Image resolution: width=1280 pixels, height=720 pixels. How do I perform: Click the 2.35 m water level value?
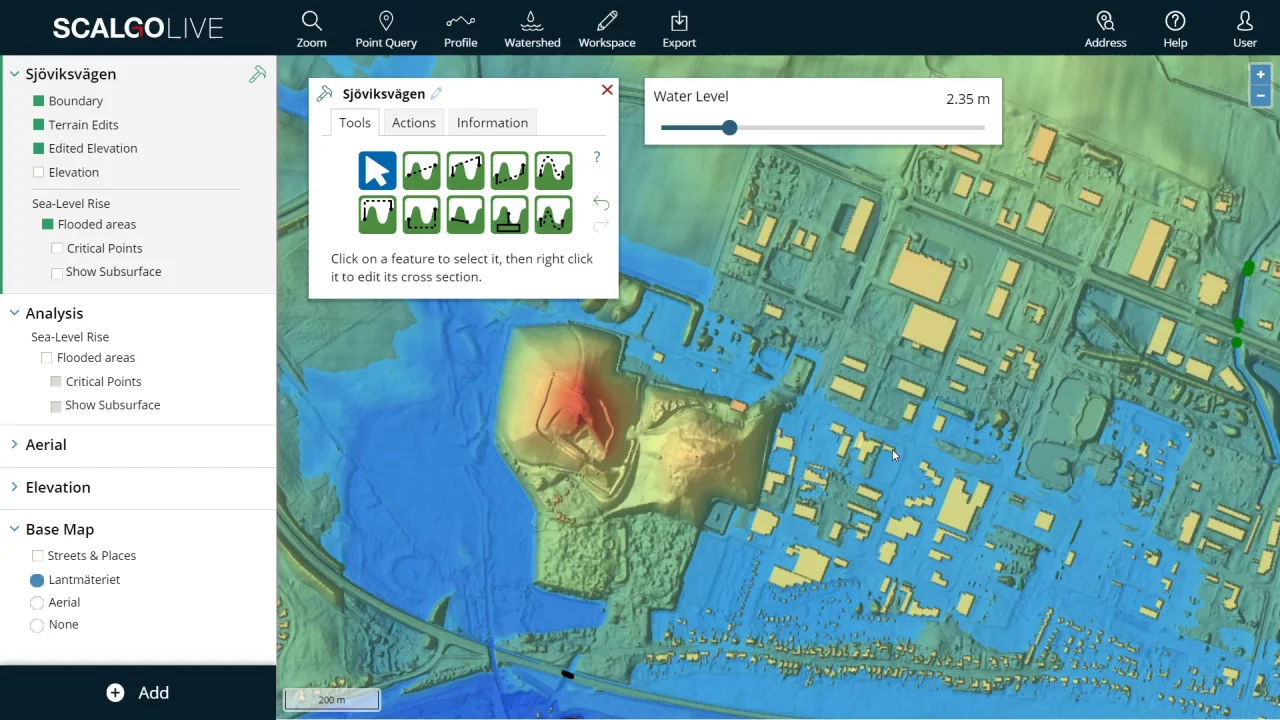[968, 99]
